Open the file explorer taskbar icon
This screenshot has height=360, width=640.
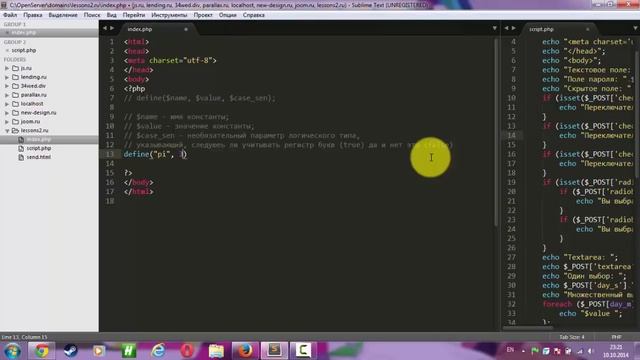tap(216, 351)
